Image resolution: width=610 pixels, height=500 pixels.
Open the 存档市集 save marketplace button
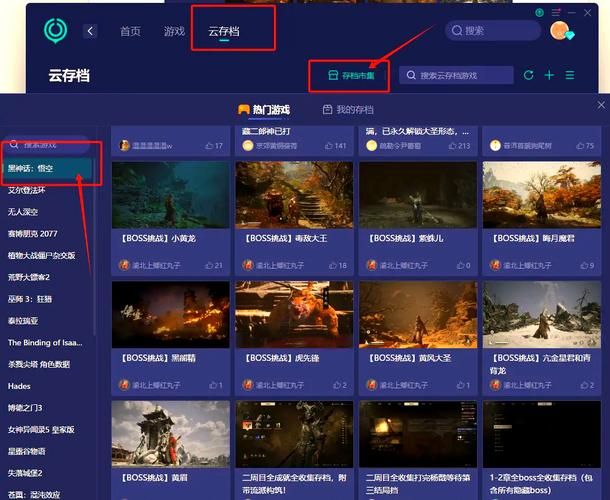(351, 75)
